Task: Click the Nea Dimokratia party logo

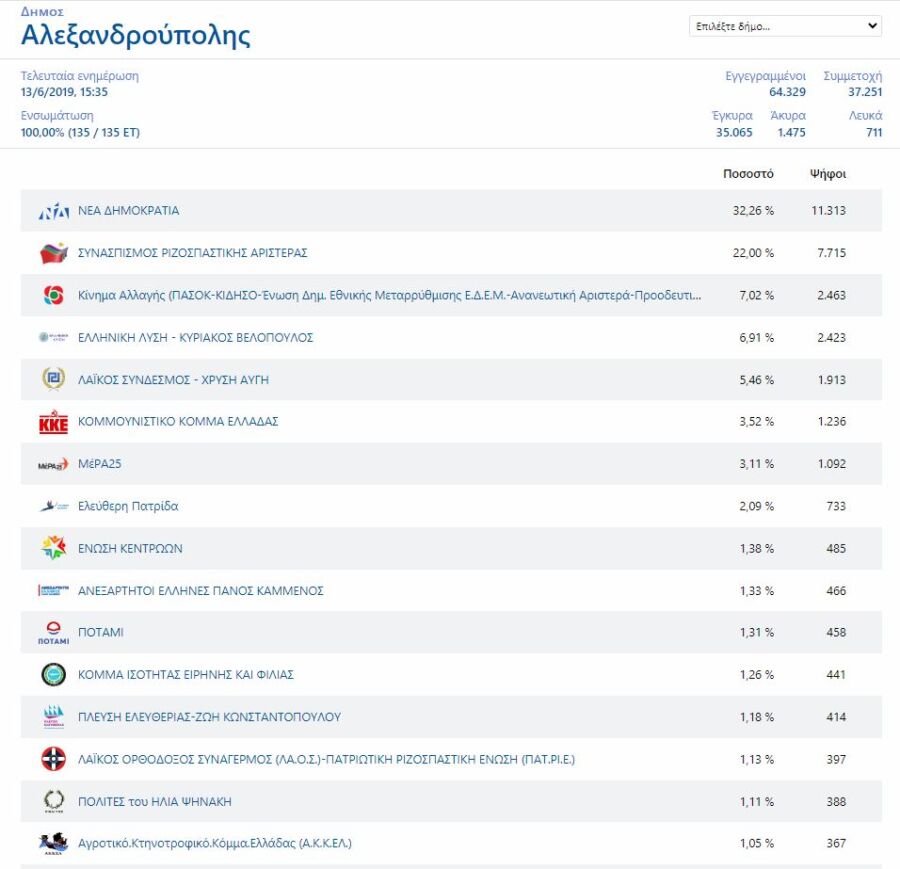Action: click(x=53, y=211)
